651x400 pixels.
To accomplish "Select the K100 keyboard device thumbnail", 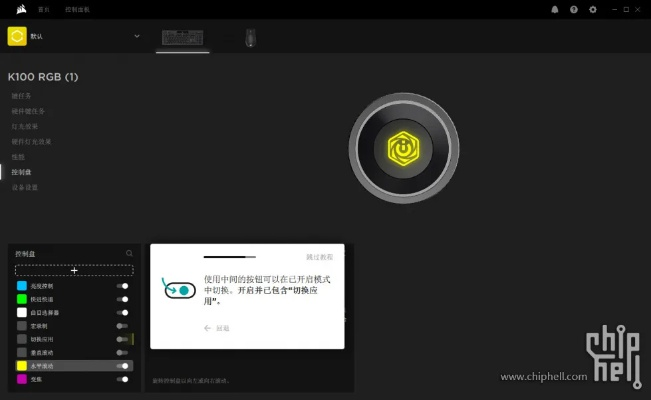I will tap(185, 37).
